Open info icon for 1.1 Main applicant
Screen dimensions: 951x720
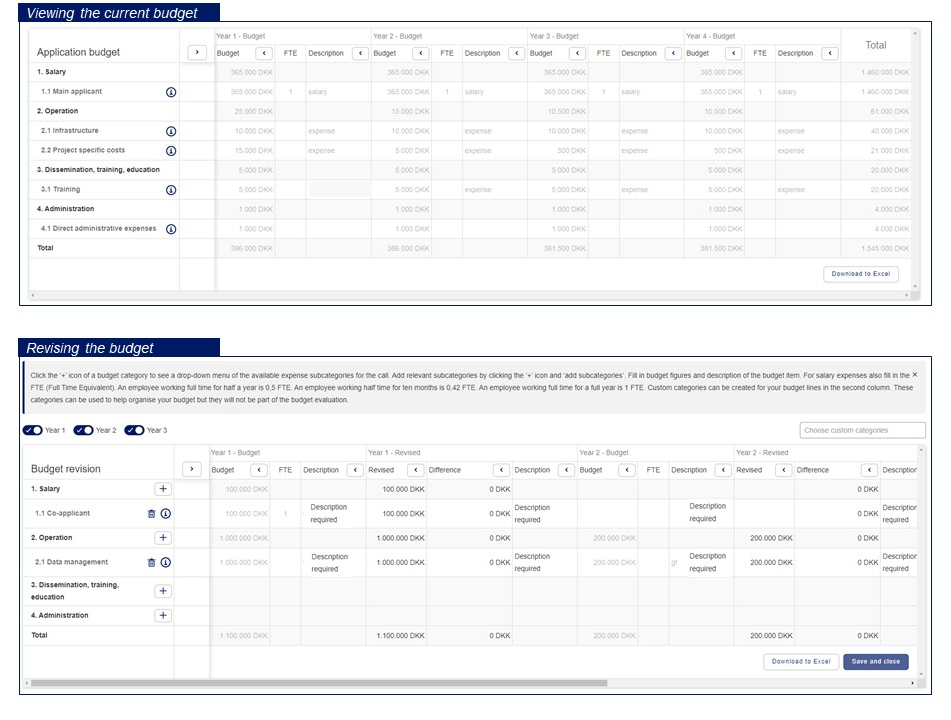(x=171, y=92)
